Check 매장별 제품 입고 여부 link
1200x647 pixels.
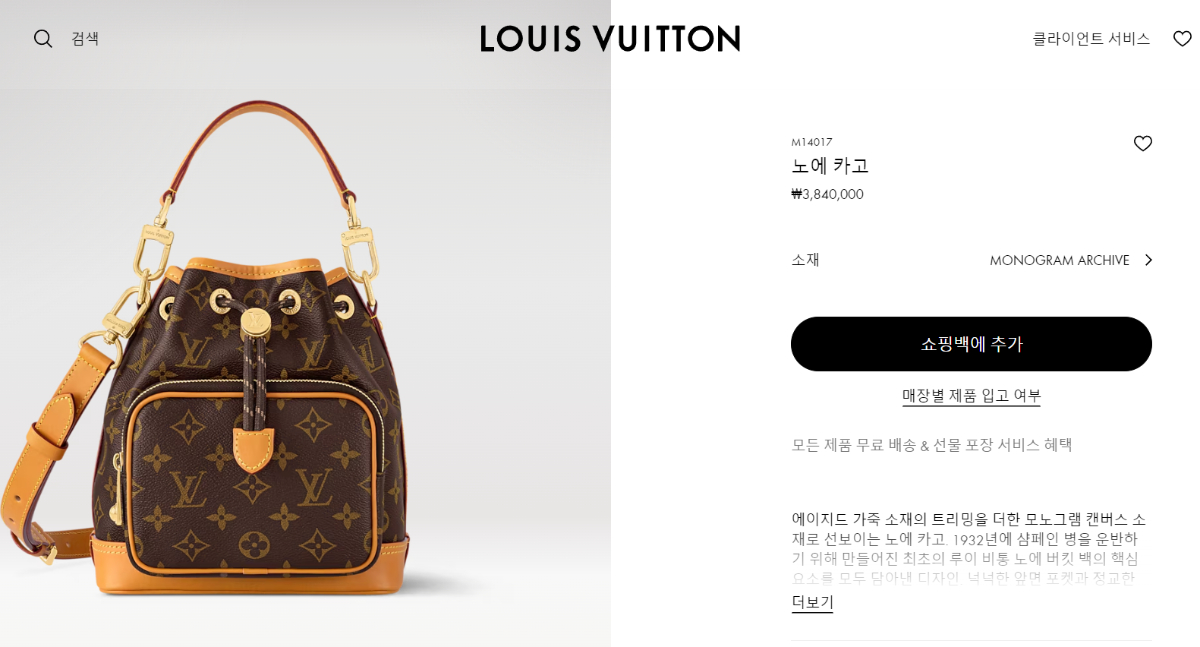coord(971,396)
